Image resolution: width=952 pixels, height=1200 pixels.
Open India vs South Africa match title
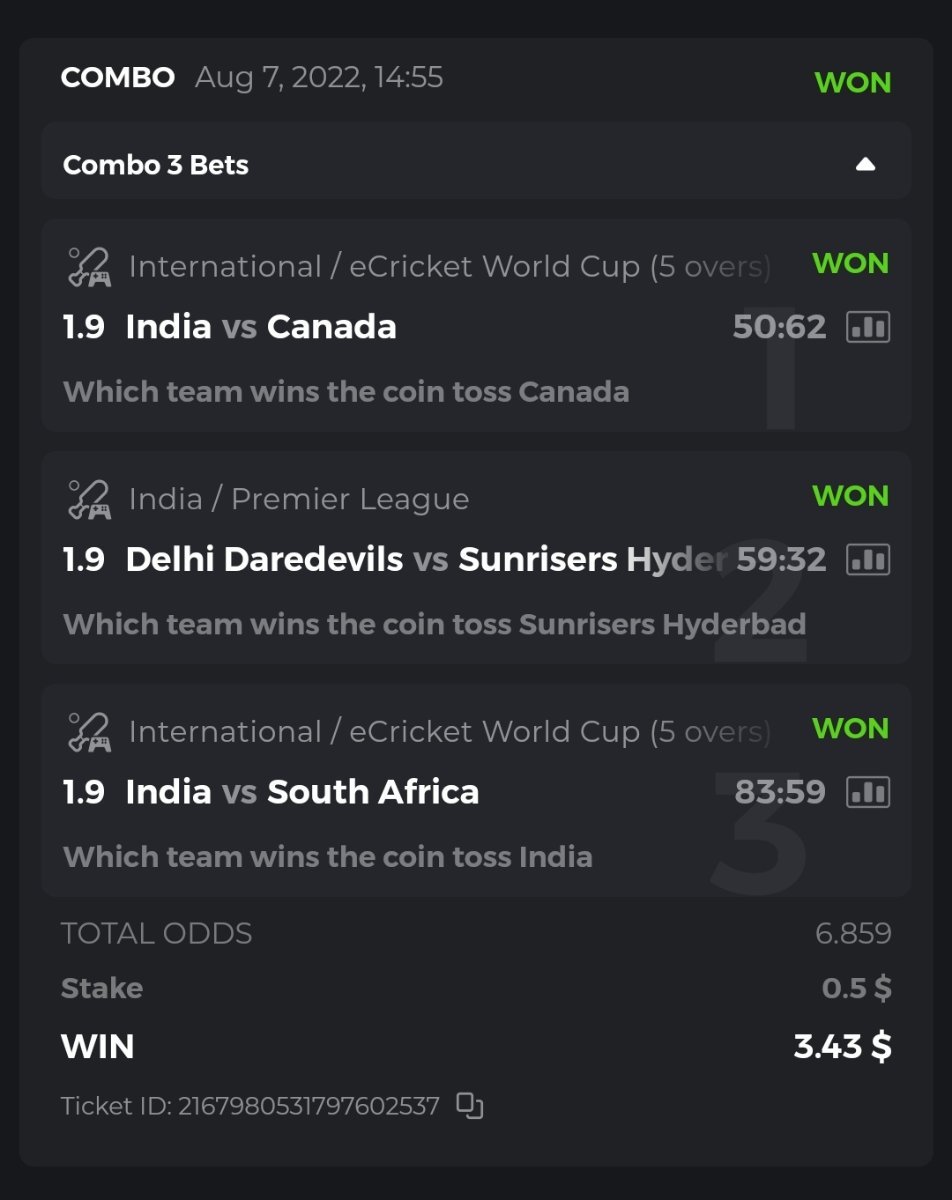coord(302,792)
